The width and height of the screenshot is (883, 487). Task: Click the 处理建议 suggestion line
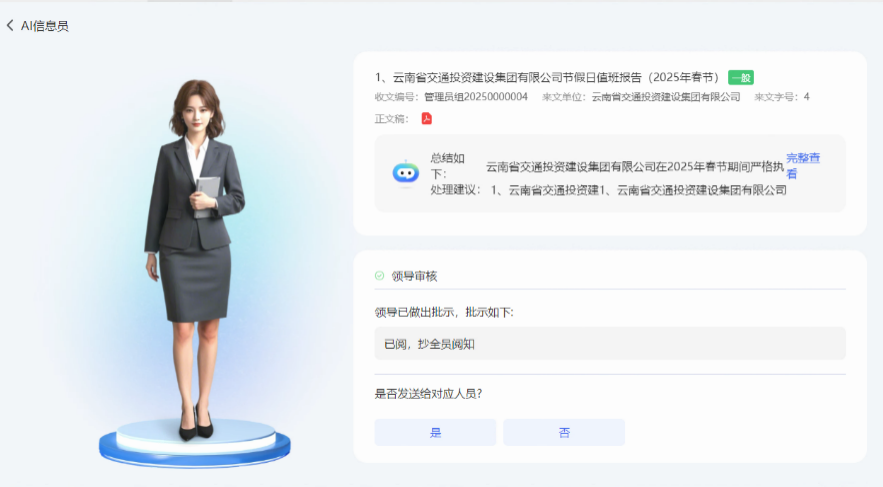point(608,190)
